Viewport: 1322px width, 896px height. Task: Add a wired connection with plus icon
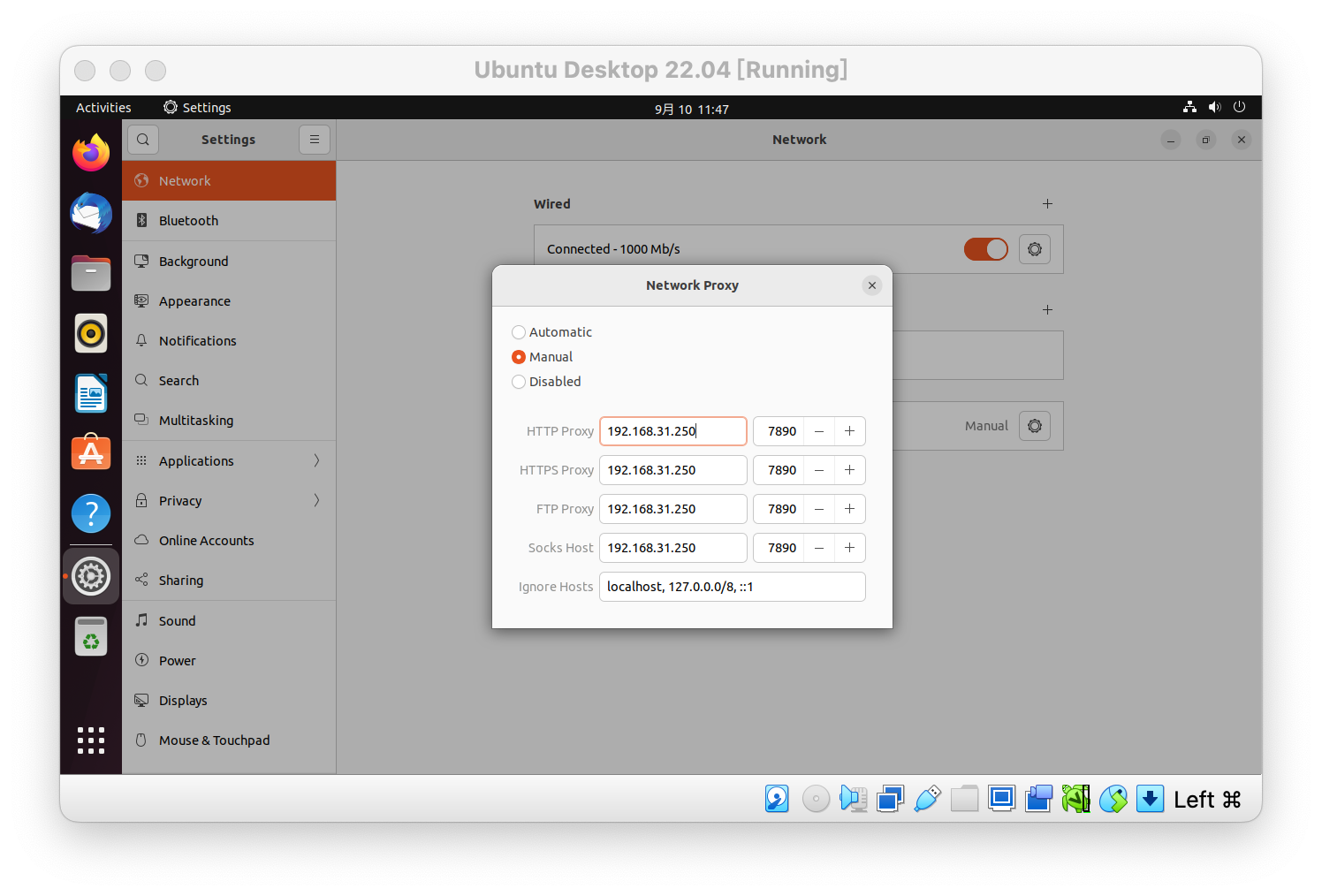pyautogui.click(x=1047, y=203)
